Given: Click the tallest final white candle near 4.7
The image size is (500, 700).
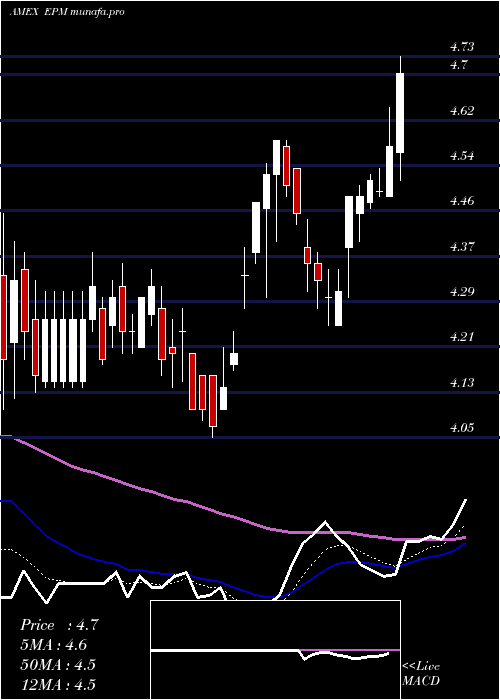Looking at the screenshot, I should click(400, 113).
